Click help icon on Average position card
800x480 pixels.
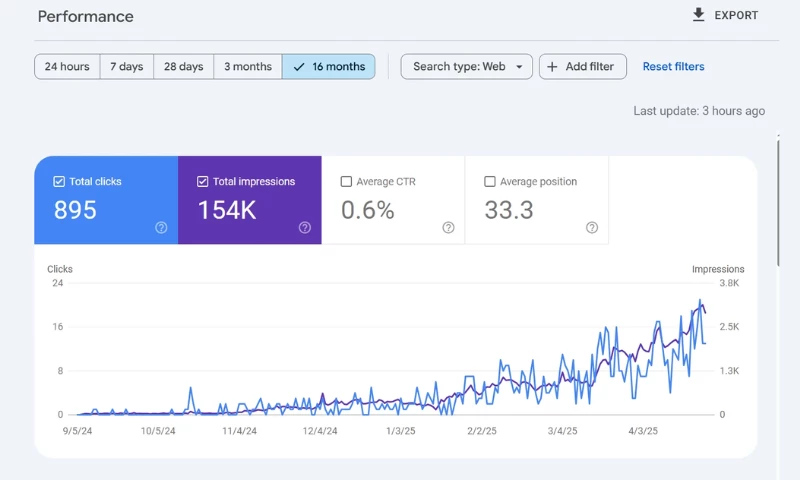click(592, 227)
